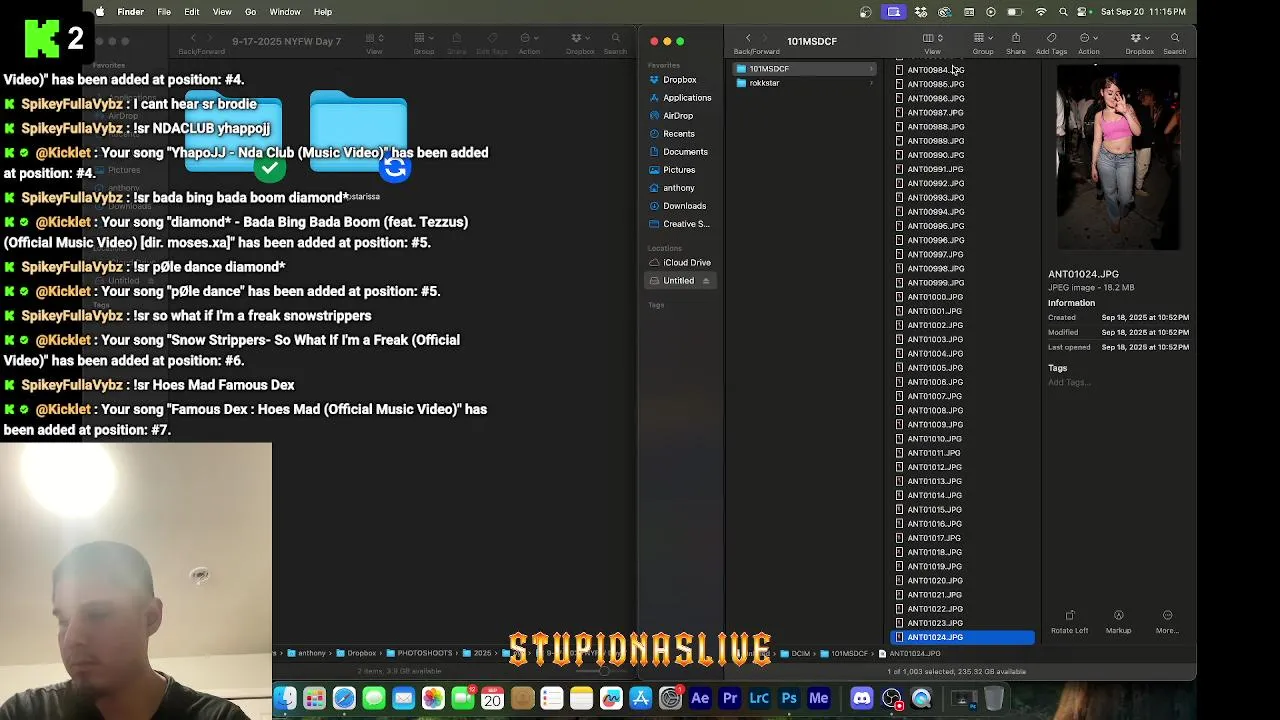Open Launchpad in the Dock
Viewport: 1280px width, 720px height.
point(314,698)
